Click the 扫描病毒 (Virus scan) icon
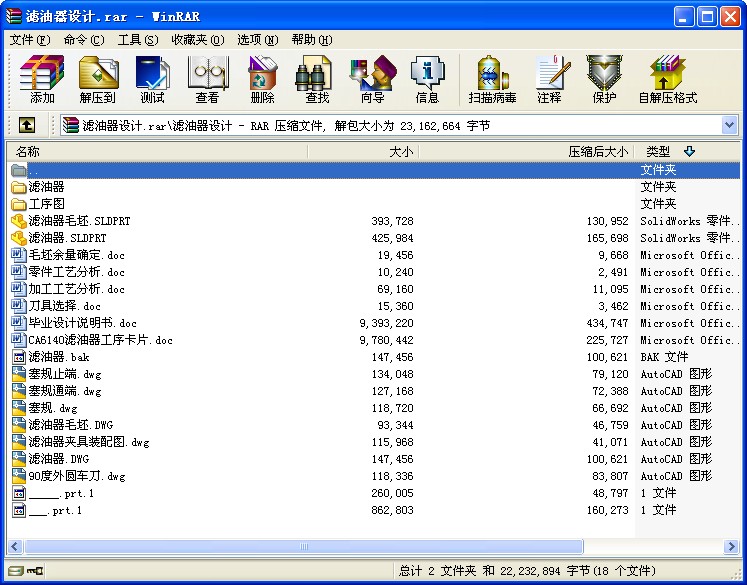The height and width of the screenshot is (585, 747). click(x=492, y=73)
